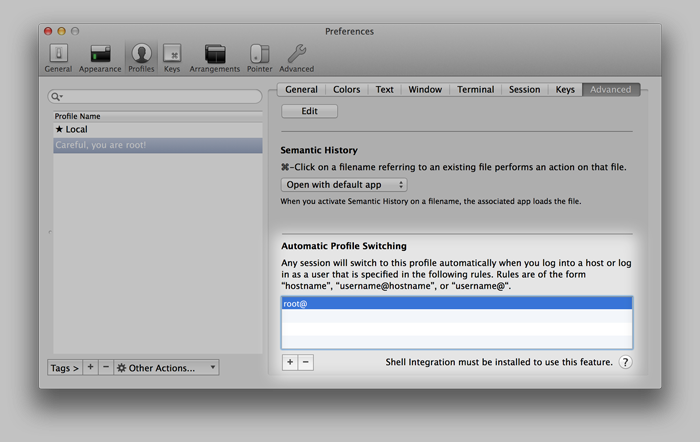700x442 pixels.
Task: Open the Arrangements preferences pane
Action: pos(215,57)
